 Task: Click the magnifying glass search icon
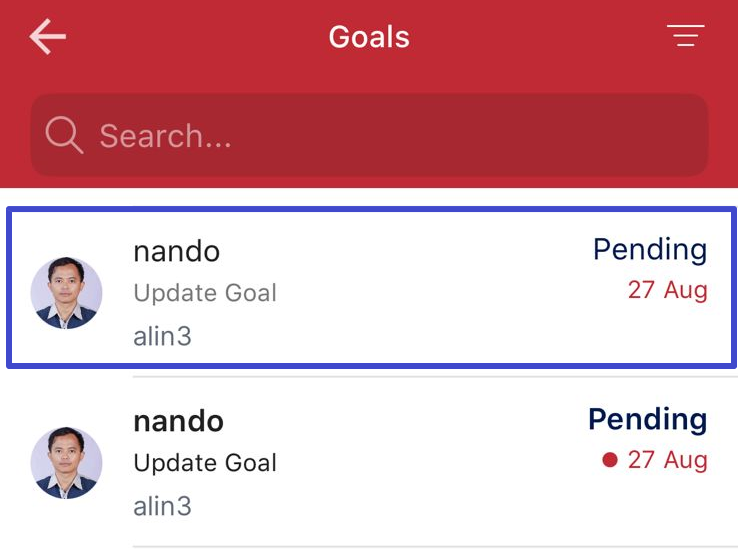[63, 135]
